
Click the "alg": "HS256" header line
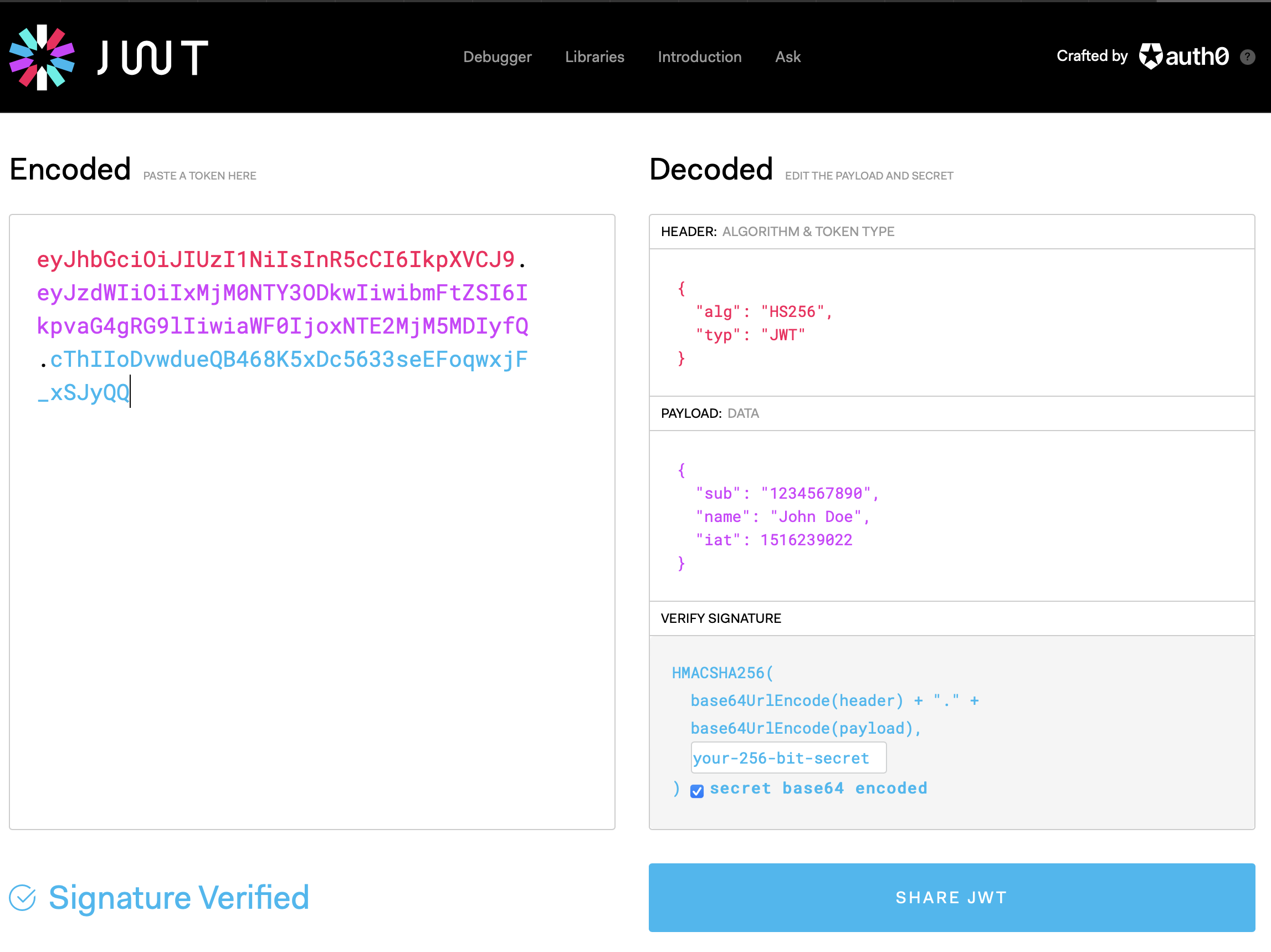(x=763, y=312)
